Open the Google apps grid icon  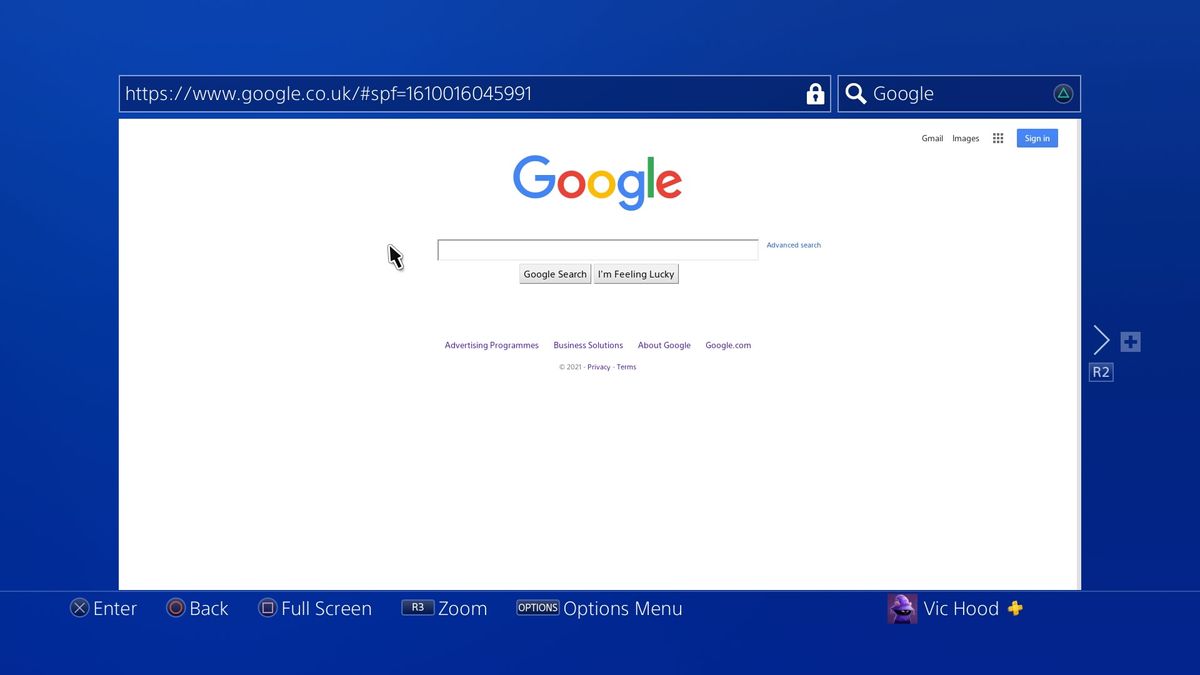(997, 138)
